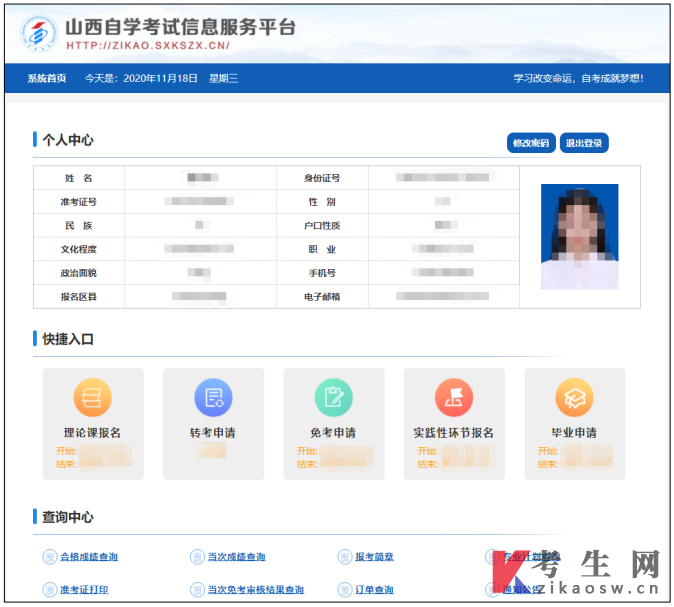Click 准考证号 label cell
The width and height of the screenshot is (674, 607).
coord(79,202)
